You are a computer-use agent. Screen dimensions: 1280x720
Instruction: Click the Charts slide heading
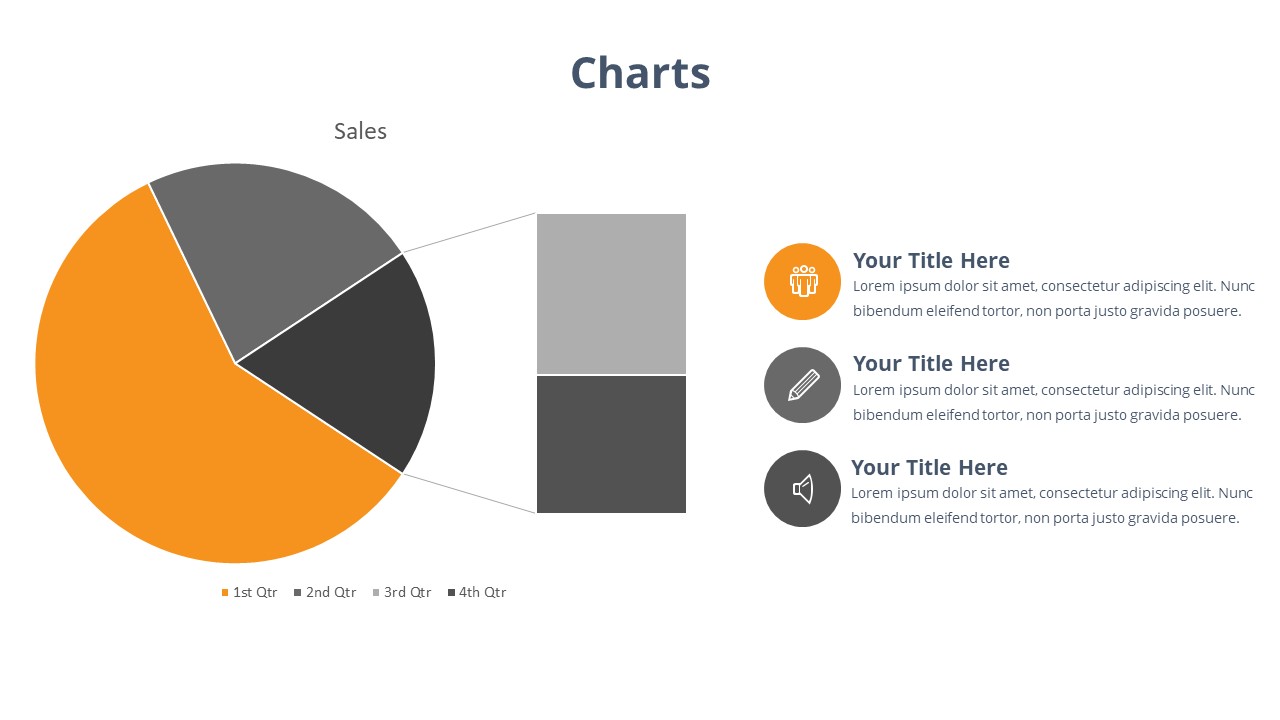(x=640, y=73)
